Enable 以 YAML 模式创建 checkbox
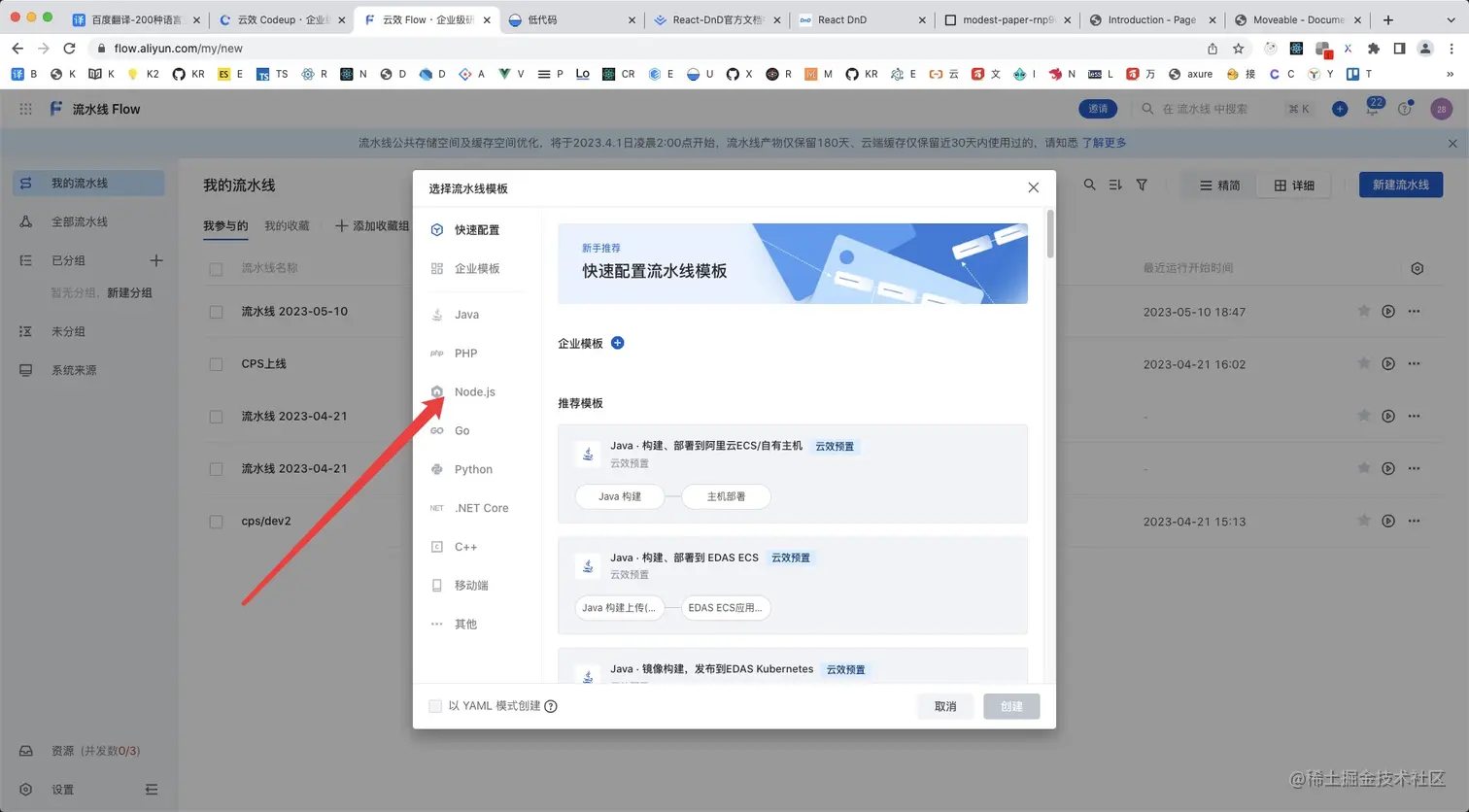 click(435, 706)
